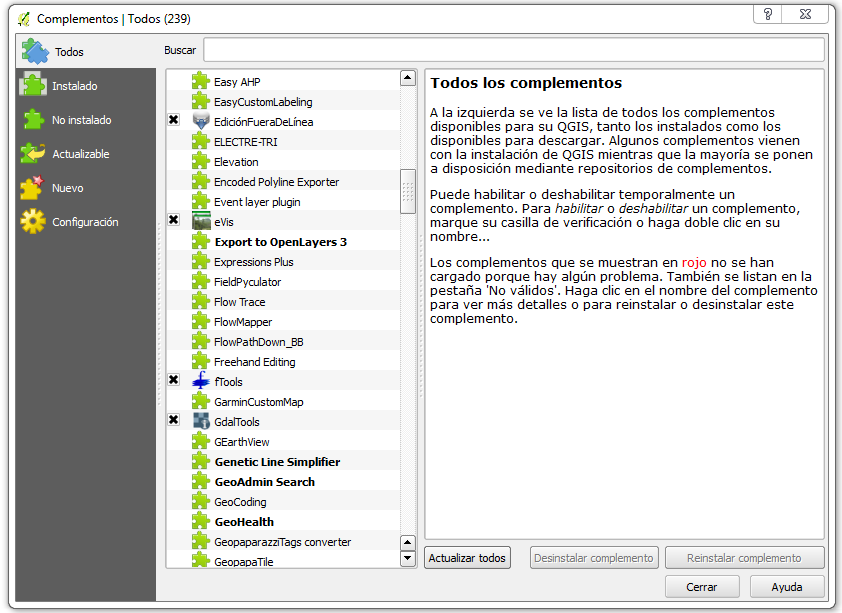Click the FieldPyculator plugin icon

[x=201, y=281]
